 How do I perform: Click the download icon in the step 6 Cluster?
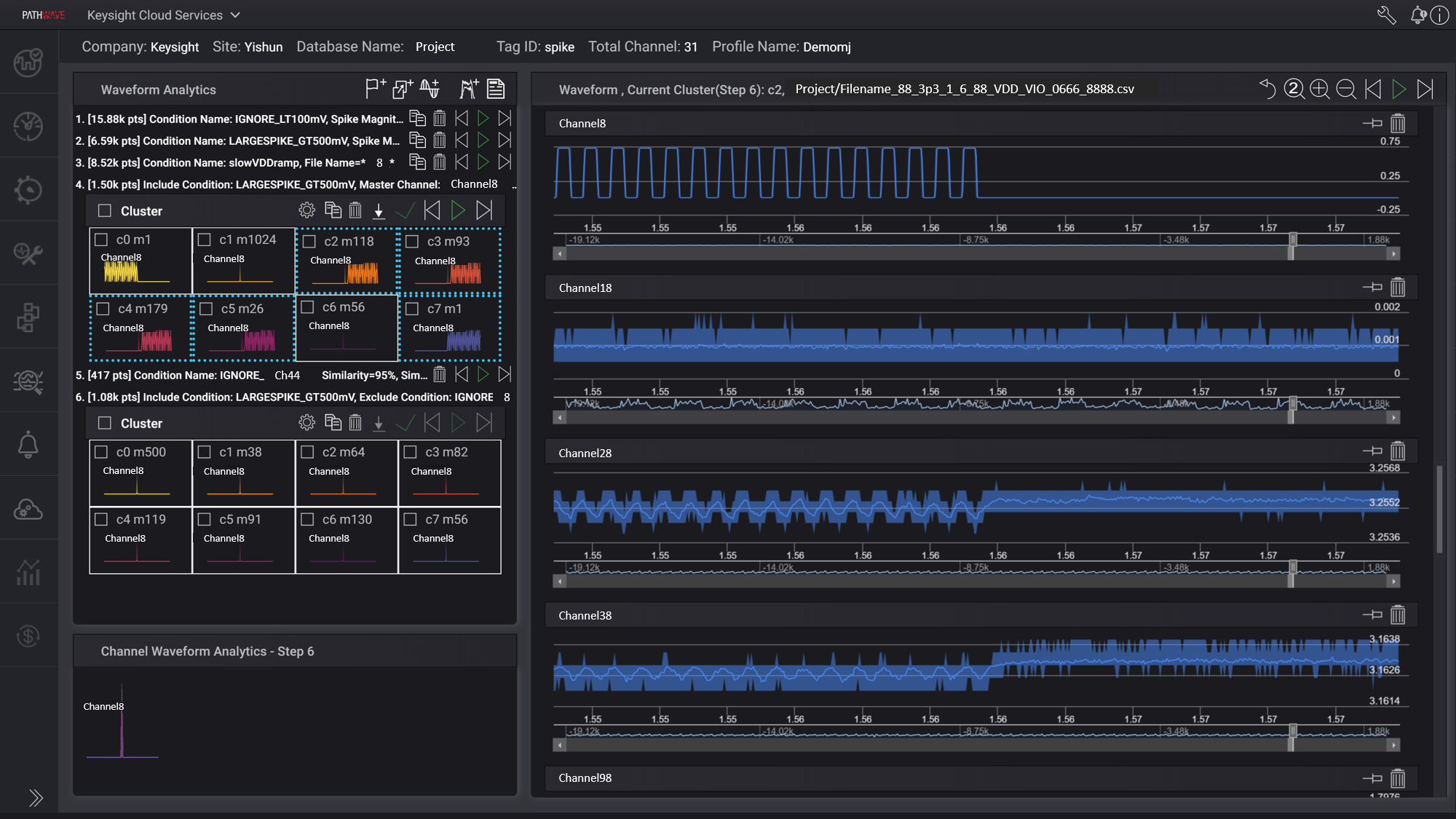click(379, 422)
